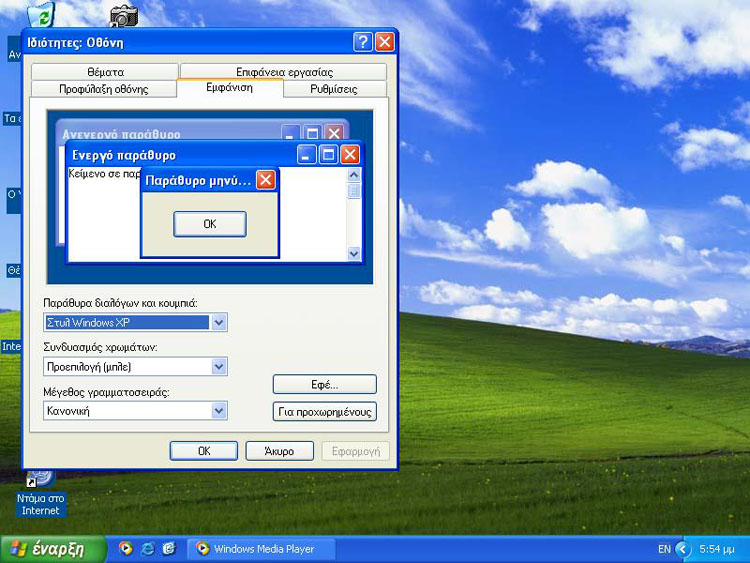Image resolution: width=750 pixels, height=563 pixels.
Task: Open the Για προχωρημένους settings button
Action: 325,412
